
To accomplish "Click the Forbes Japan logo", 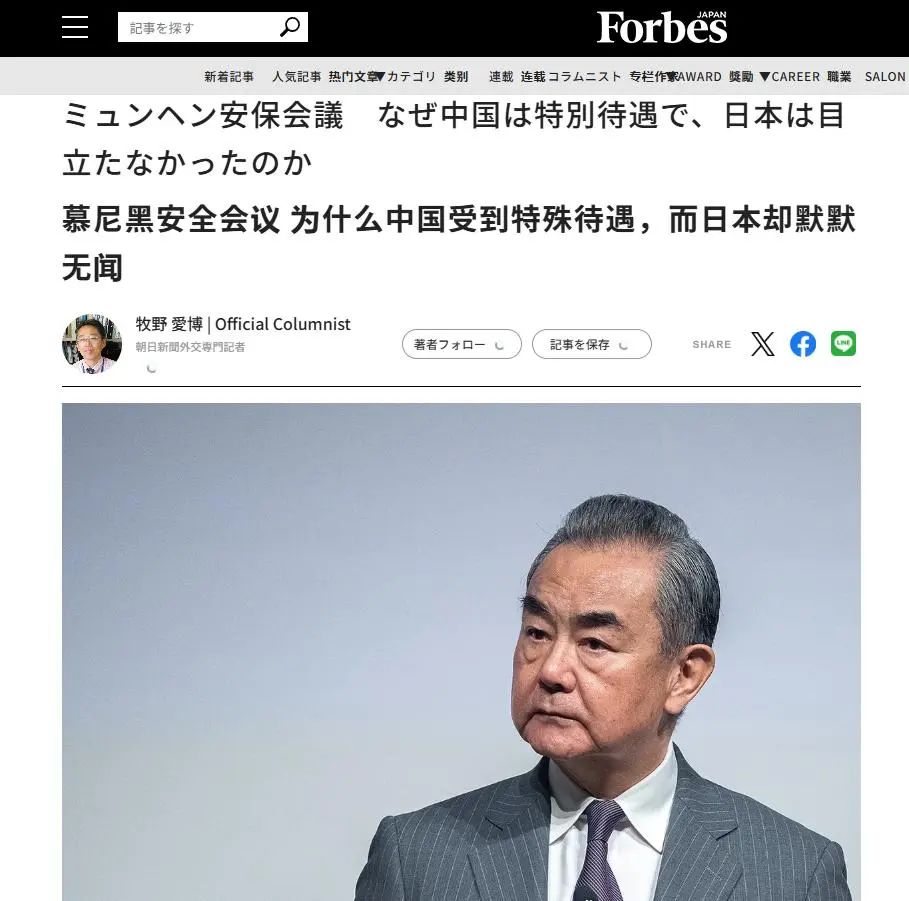I will pyautogui.click(x=661, y=28).
